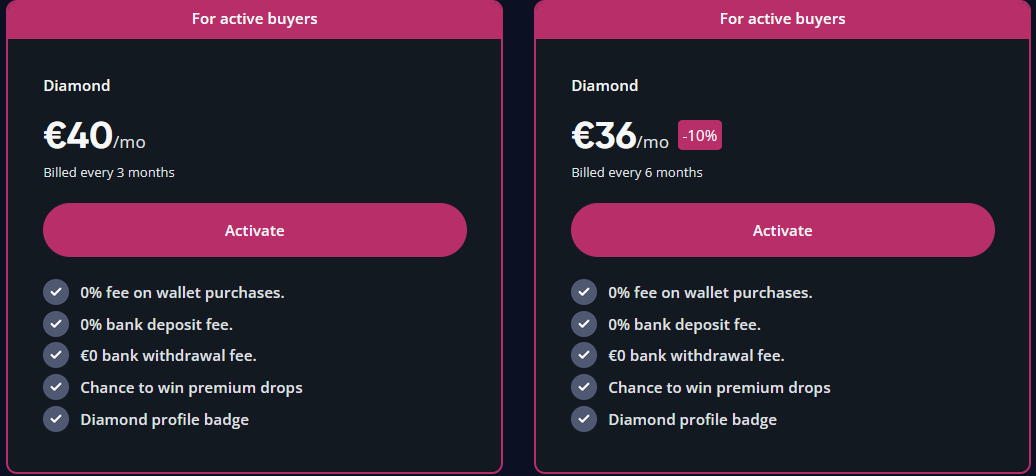Click checkmark beside Diamond profile badge in 6-month plan
The height and width of the screenshot is (476, 1036).
[584, 419]
